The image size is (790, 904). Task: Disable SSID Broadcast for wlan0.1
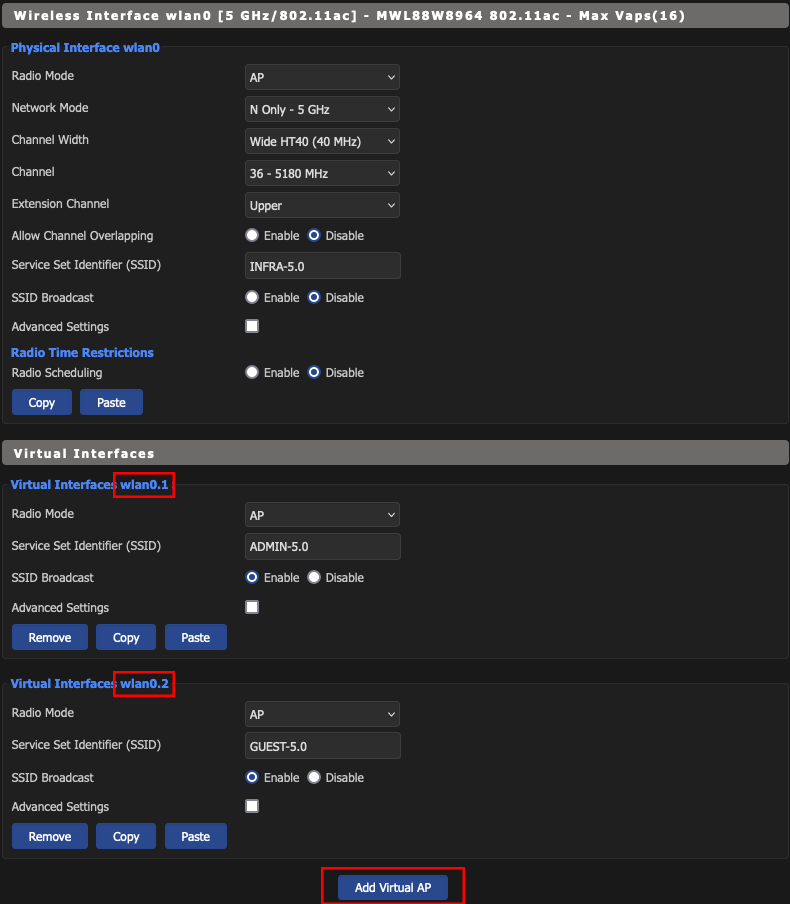[x=314, y=578]
